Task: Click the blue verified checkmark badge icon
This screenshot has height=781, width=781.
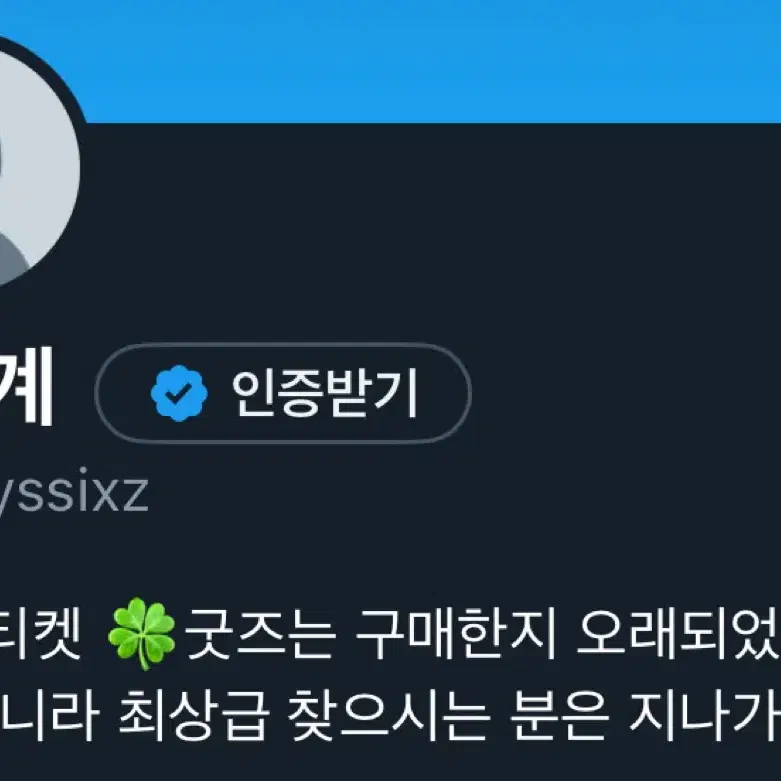Action: coord(179,393)
